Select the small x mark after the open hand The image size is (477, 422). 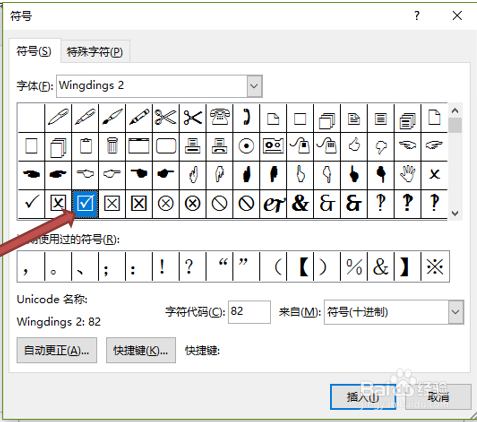[x=434, y=175]
